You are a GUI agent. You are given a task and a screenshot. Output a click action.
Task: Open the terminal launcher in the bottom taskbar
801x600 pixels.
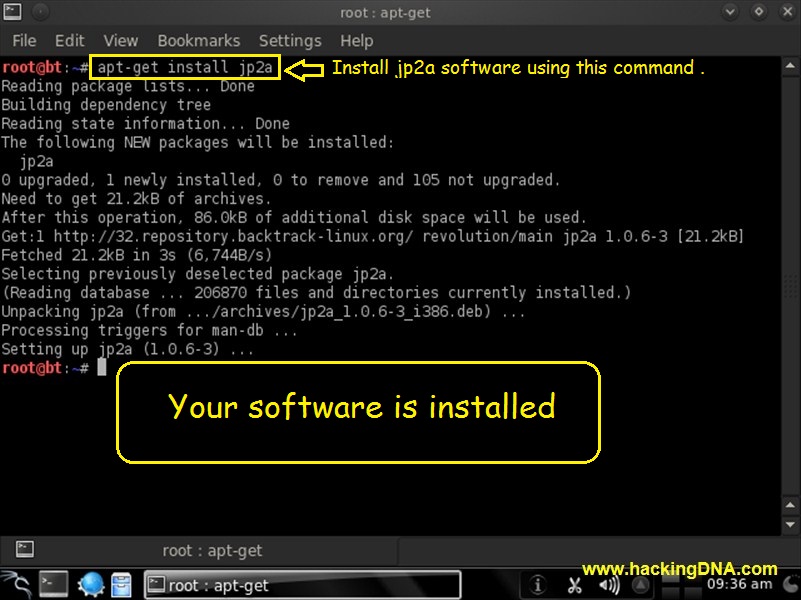pos(53,584)
